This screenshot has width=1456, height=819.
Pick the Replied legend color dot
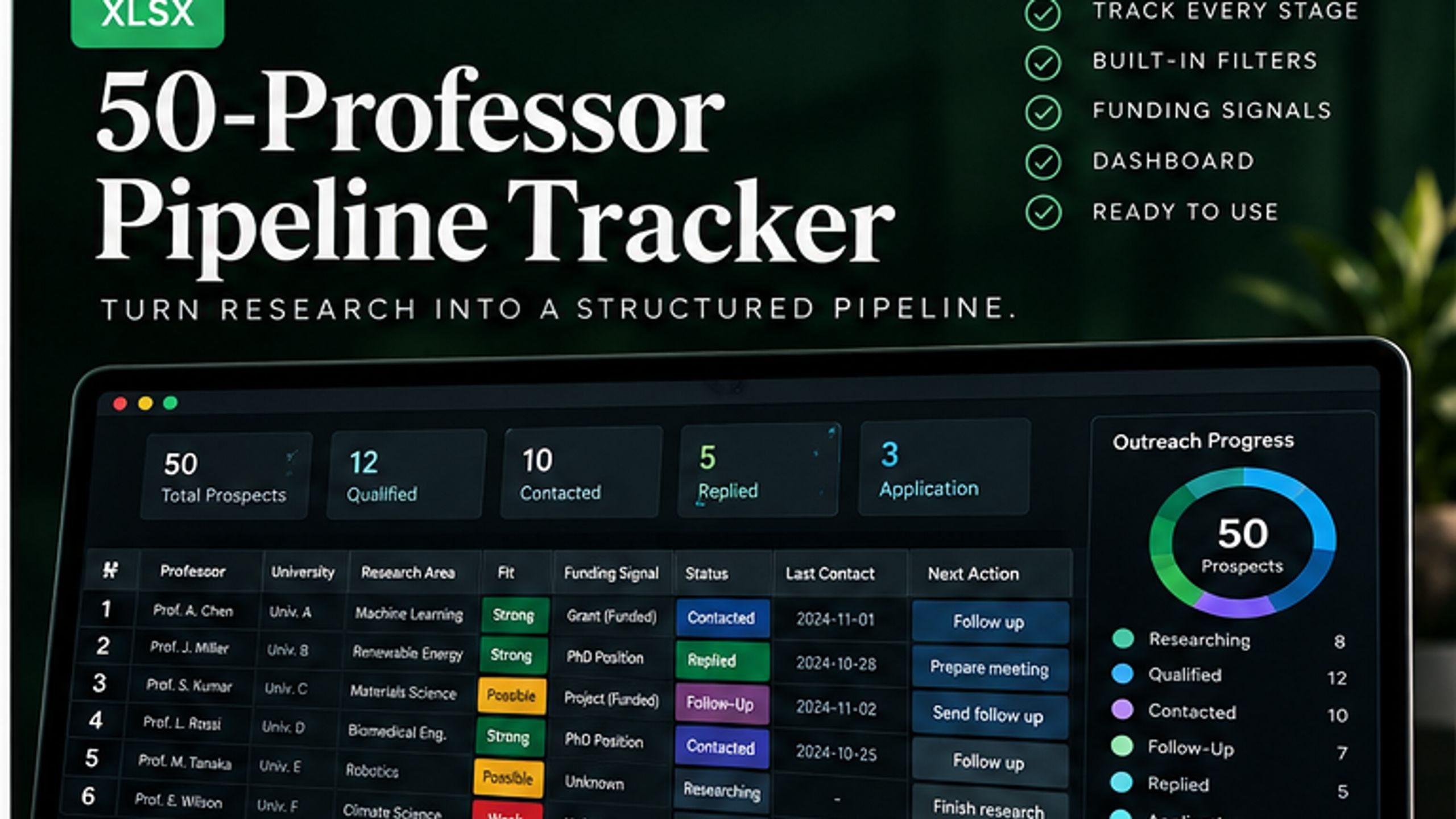coord(1122,782)
